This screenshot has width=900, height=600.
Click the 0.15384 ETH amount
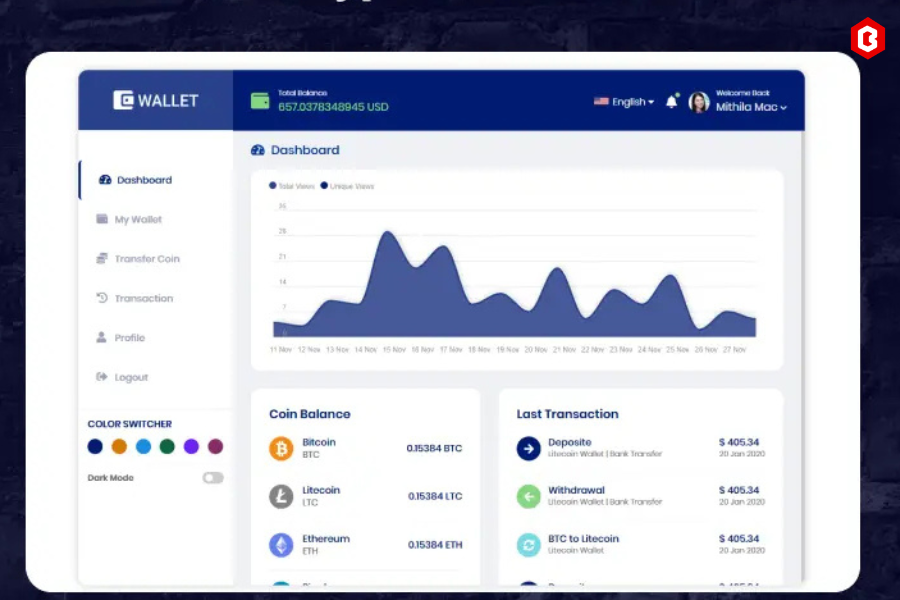click(x=435, y=545)
